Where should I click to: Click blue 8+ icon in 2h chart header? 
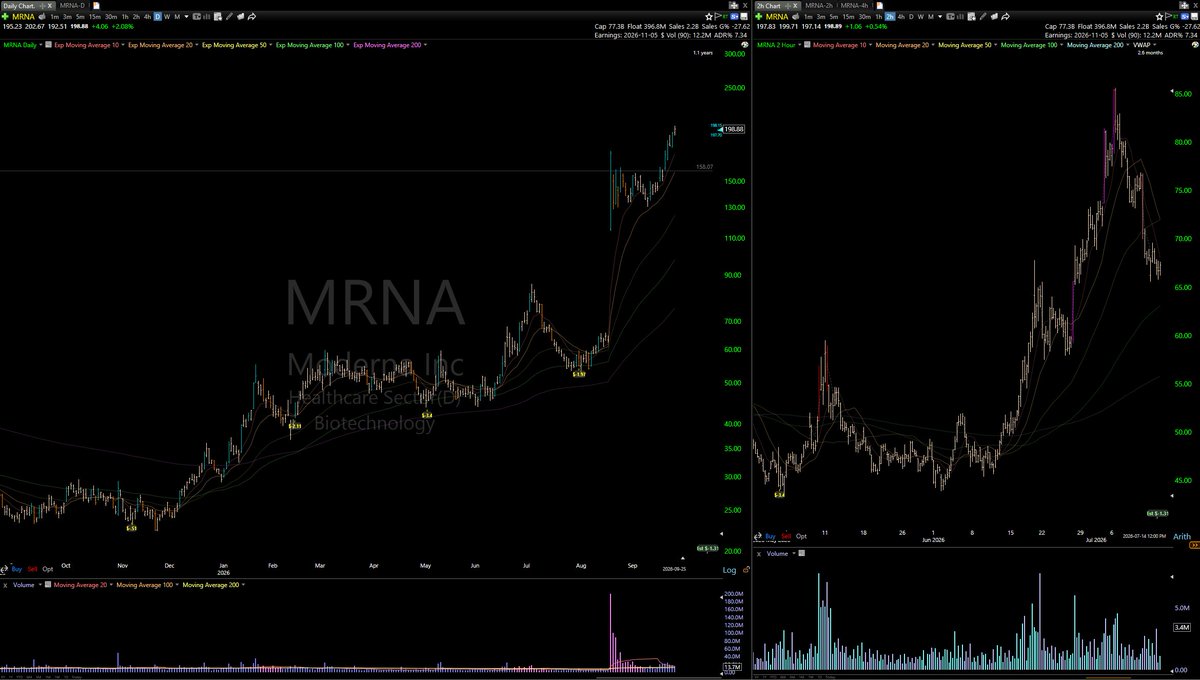(x=1184, y=17)
